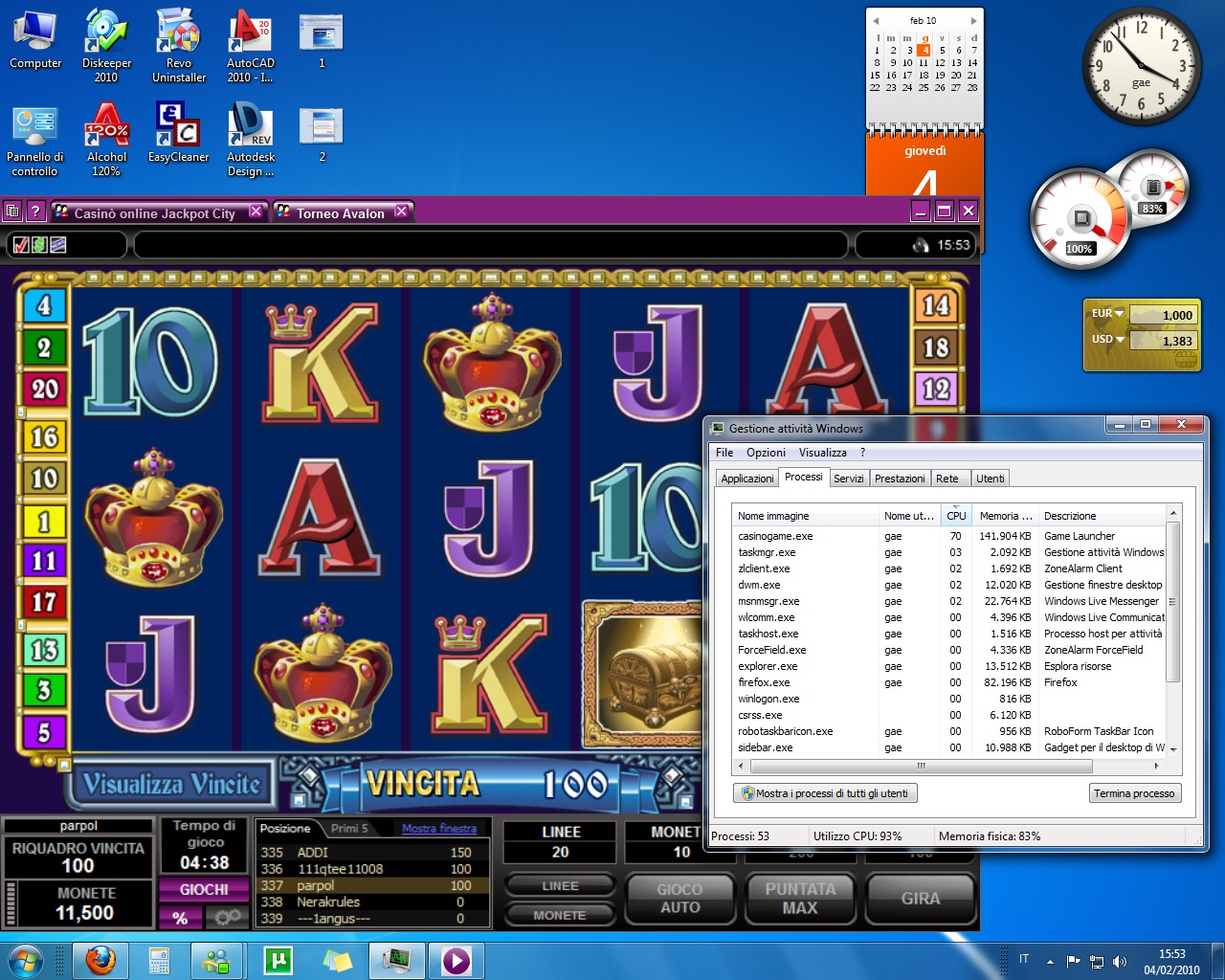Viewport: 1225px width, 980px height.
Task: Open the Visualizza menu in Task Manager
Action: [x=823, y=453]
